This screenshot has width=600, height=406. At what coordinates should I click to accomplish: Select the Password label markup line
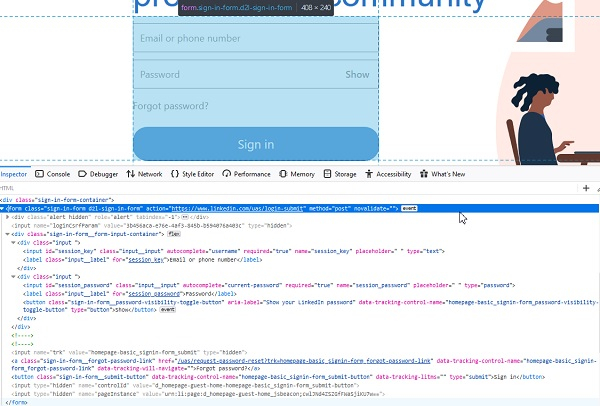click(x=130, y=293)
